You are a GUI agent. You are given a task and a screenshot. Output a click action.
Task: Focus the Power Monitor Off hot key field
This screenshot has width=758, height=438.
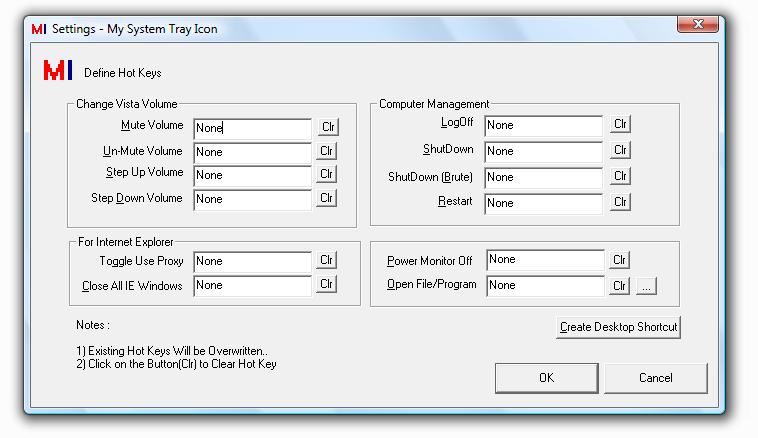[x=546, y=260]
